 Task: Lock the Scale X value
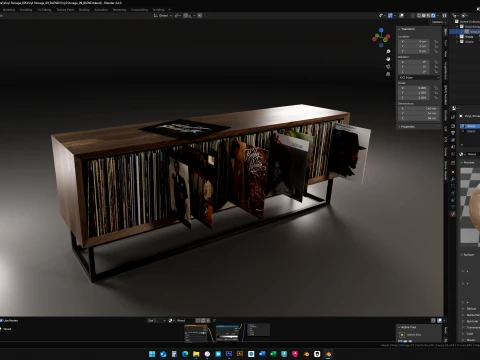[x=436, y=88]
